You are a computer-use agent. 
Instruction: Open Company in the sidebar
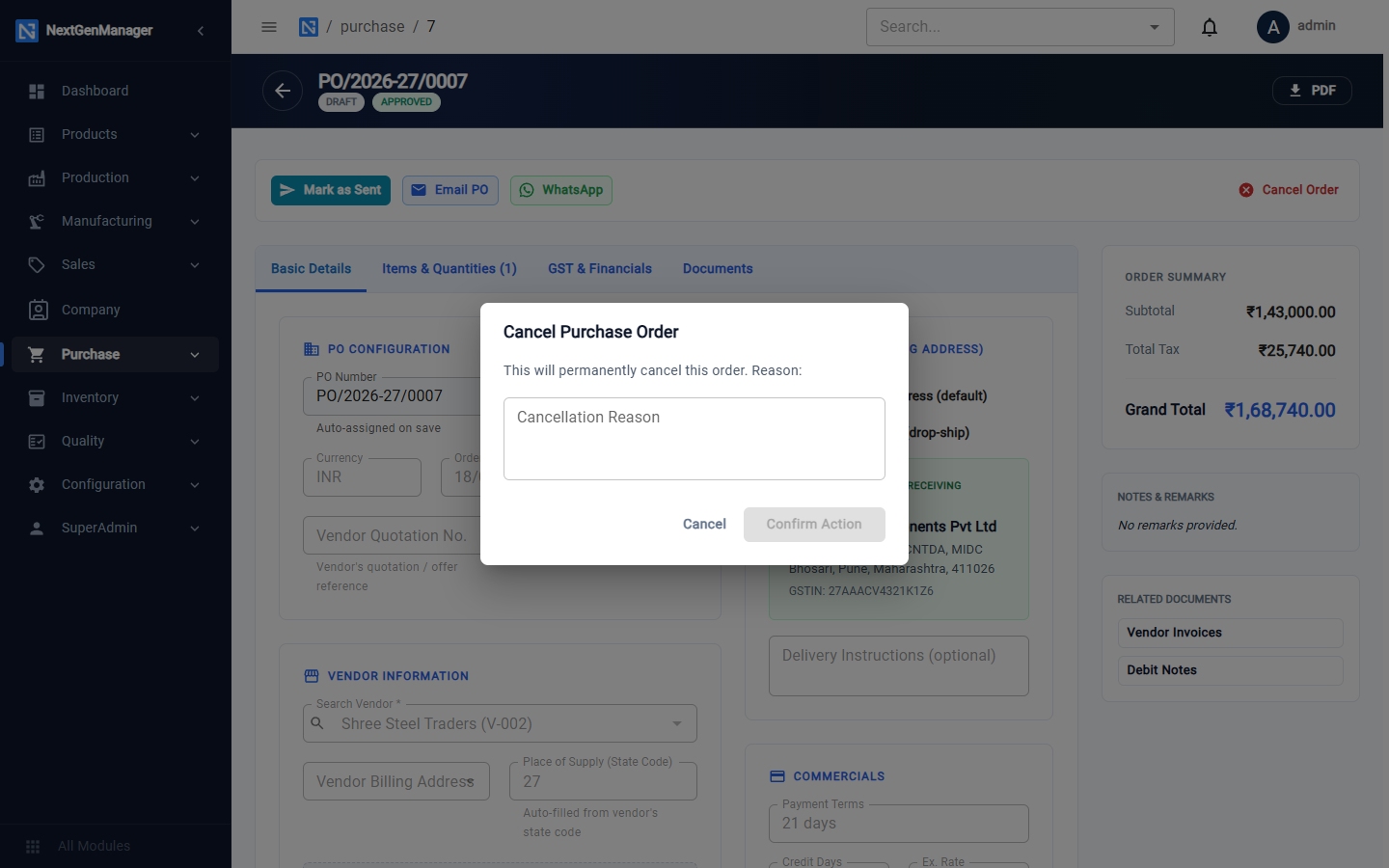coord(116,310)
